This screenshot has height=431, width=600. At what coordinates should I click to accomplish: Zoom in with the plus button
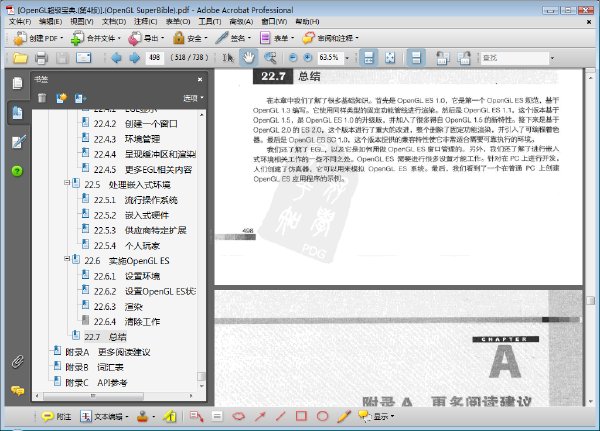pos(308,58)
